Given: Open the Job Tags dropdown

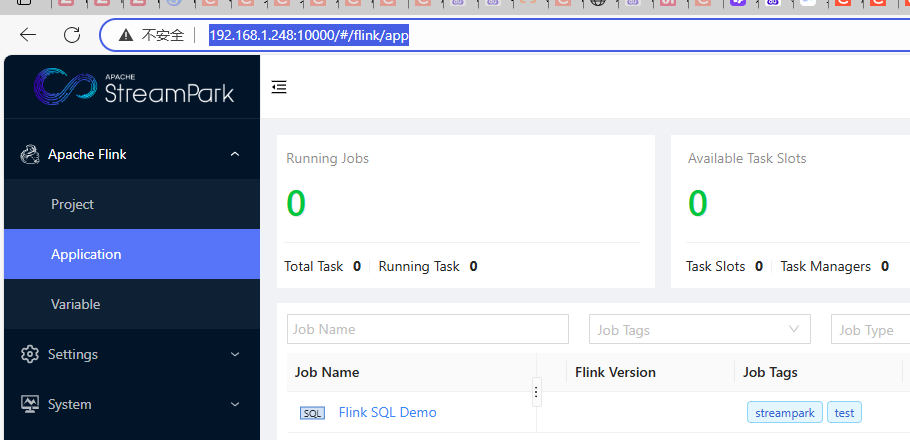Looking at the screenshot, I should click(x=699, y=329).
